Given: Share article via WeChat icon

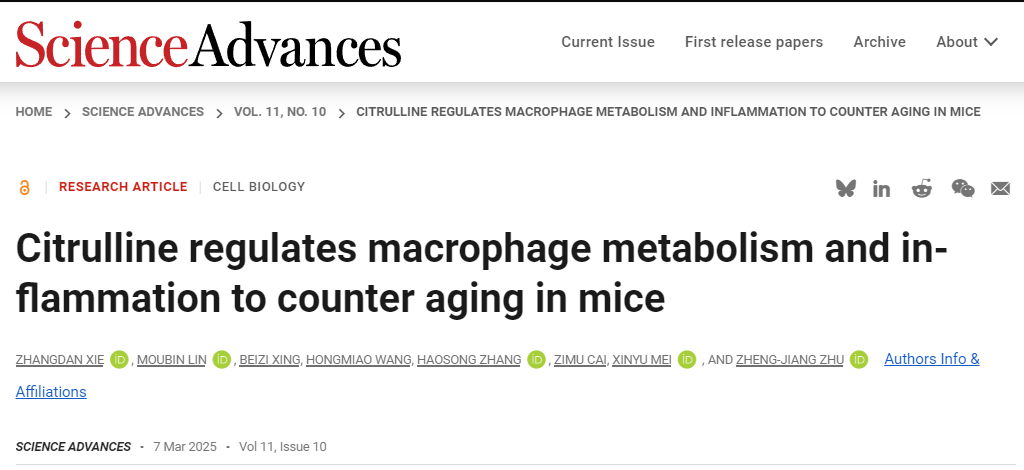Looking at the screenshot, I should [962, 188].
